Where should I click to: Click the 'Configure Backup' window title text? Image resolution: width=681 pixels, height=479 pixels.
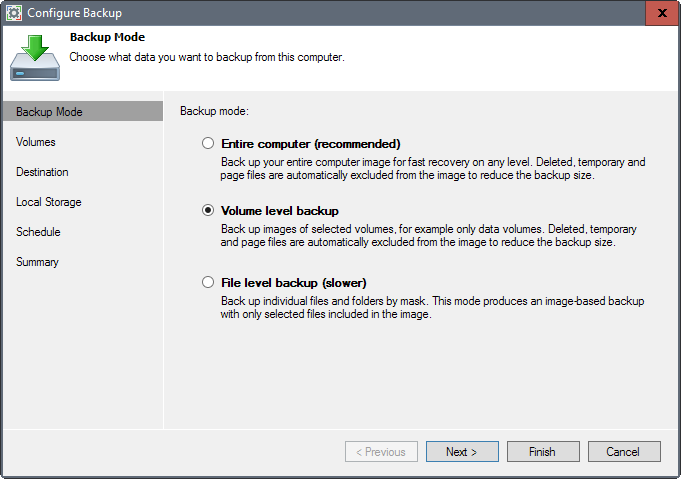(x=74, y=13)
